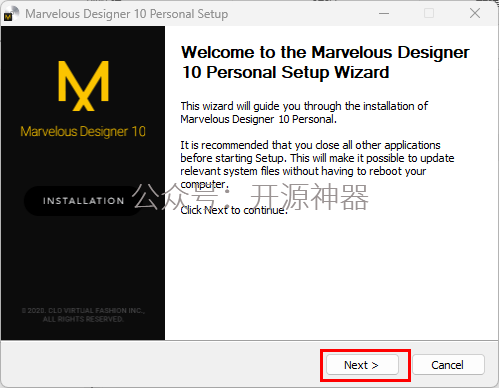The width and height of the screenshot is (499, 388).
Task: Close the setup window
Action: click(475, 14)
